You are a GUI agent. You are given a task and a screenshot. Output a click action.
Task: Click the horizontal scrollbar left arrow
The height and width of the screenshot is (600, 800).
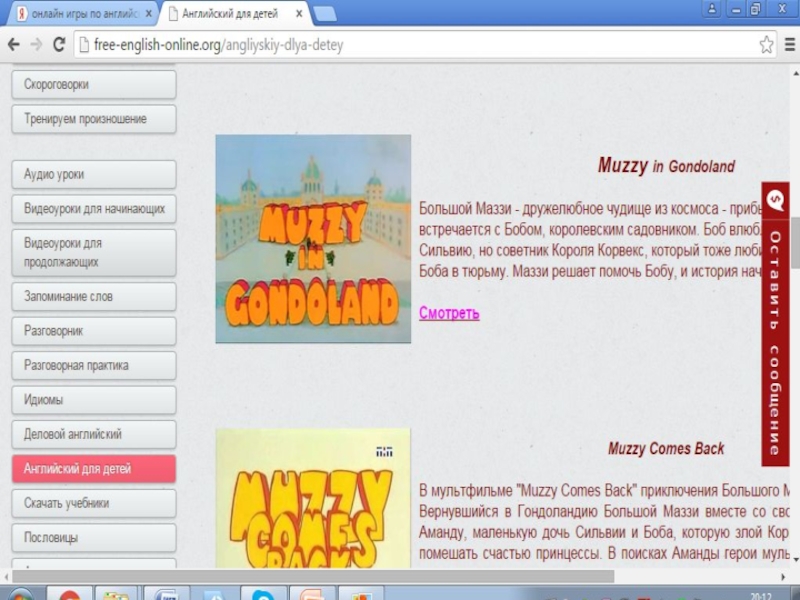(x=6, y=577)
